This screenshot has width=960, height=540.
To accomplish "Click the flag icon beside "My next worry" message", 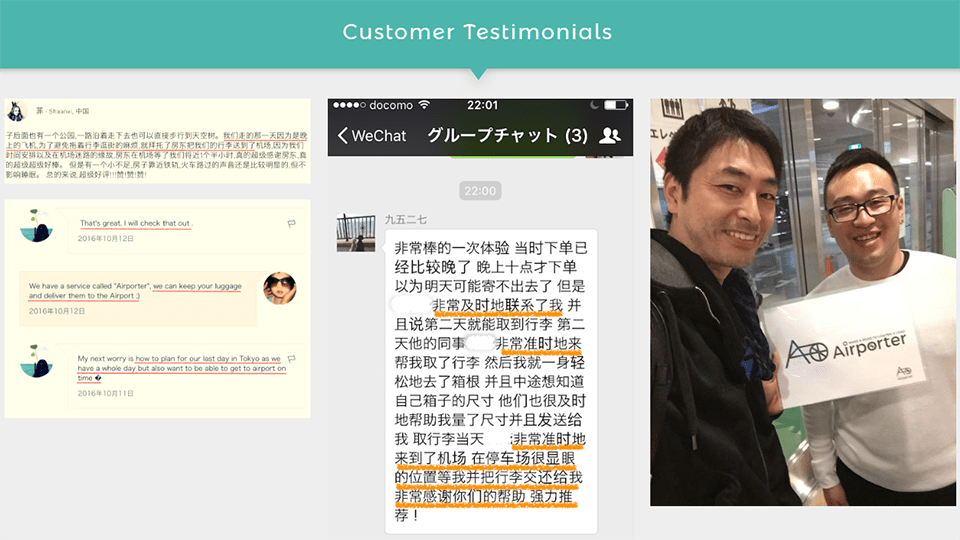I will tap(291, 359).
